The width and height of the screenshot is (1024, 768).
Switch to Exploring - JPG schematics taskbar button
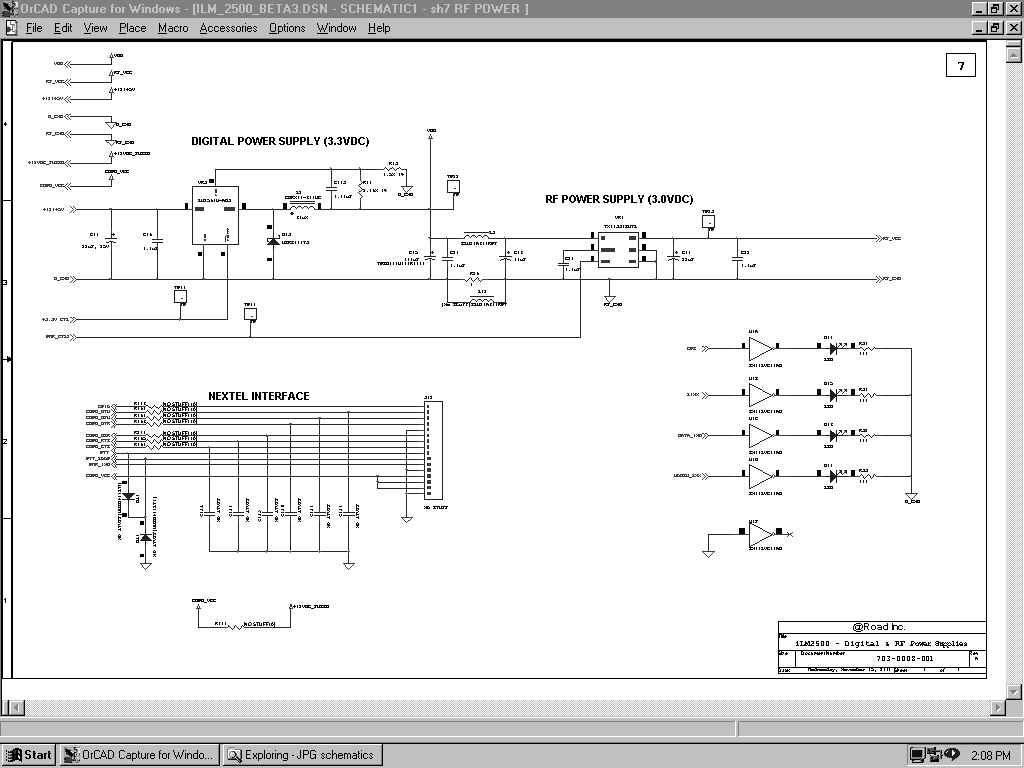coord(300,755)
